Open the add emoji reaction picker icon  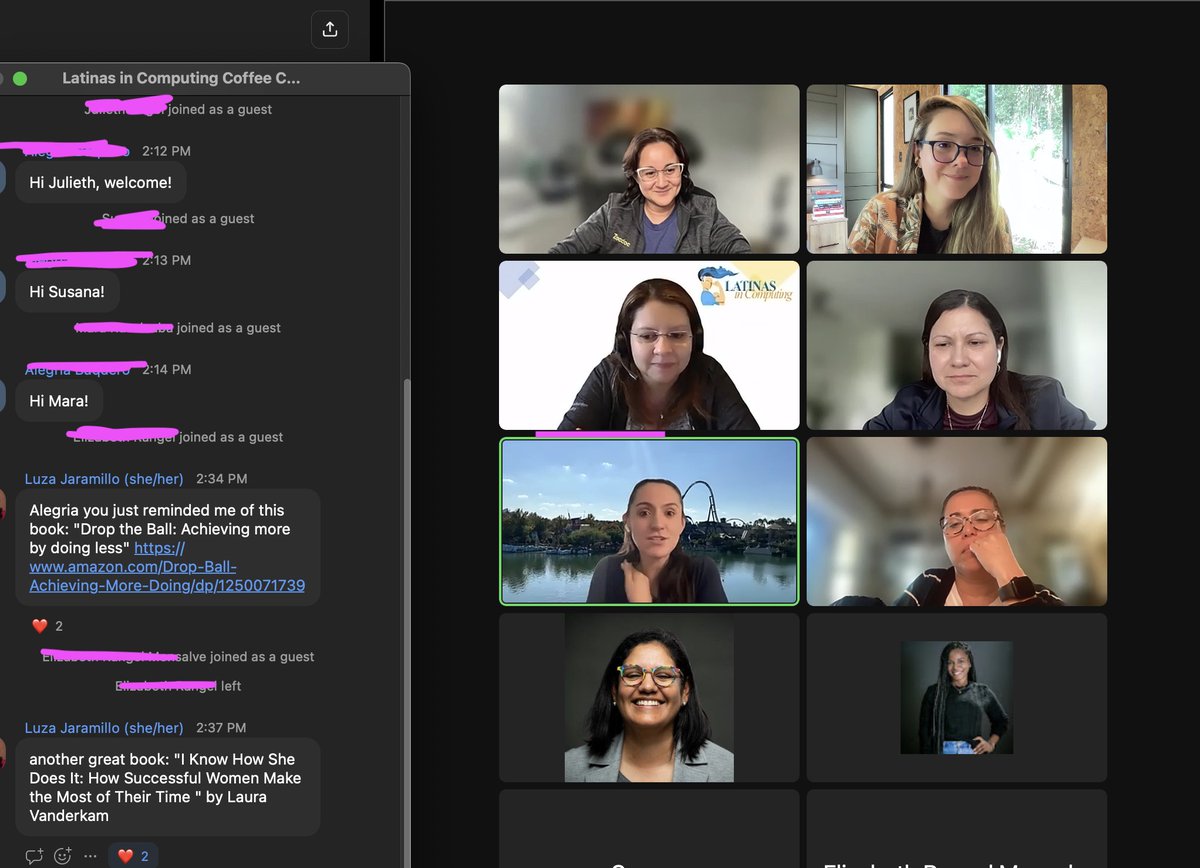tap(63, 856)
